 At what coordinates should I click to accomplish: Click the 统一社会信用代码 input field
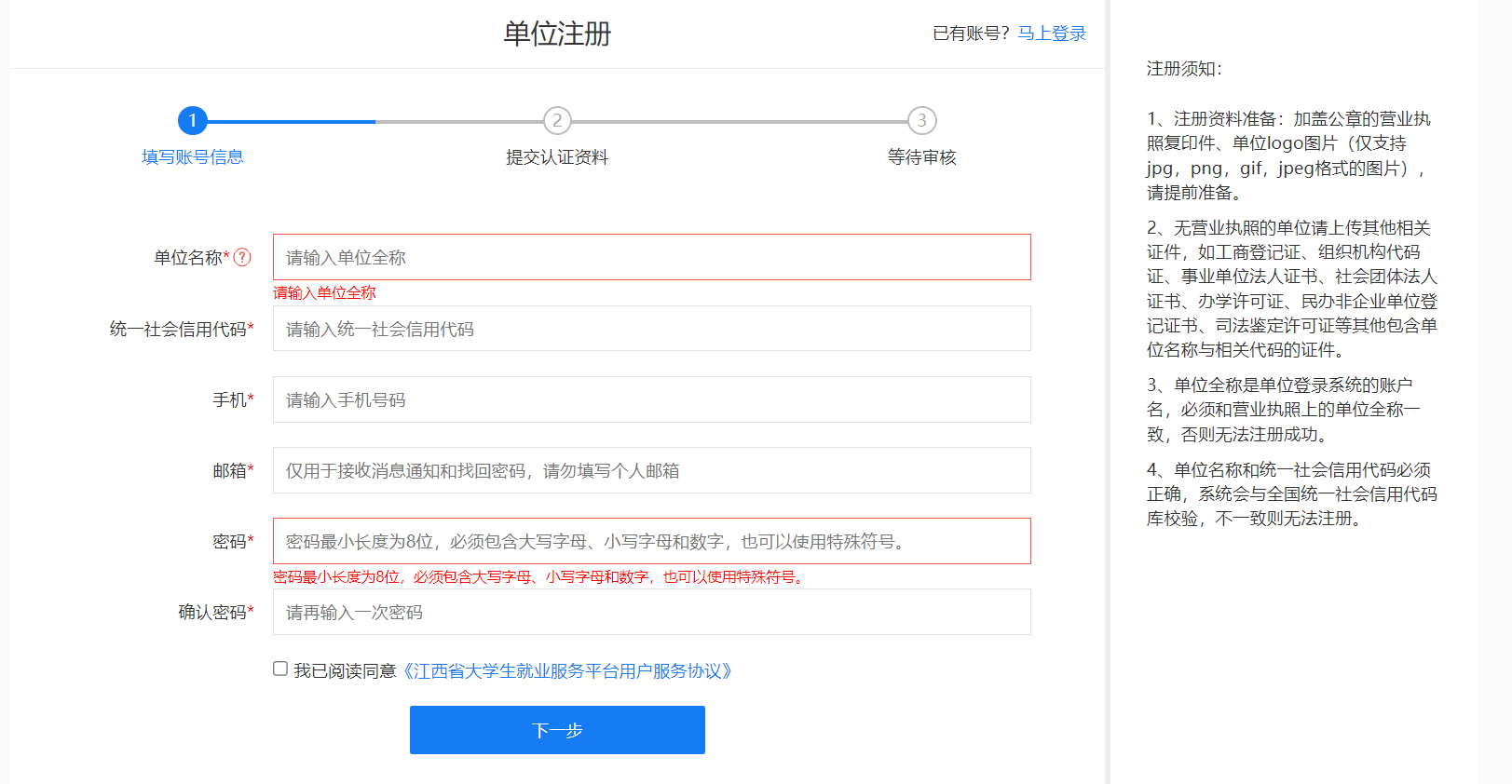(x=651, y=329)
